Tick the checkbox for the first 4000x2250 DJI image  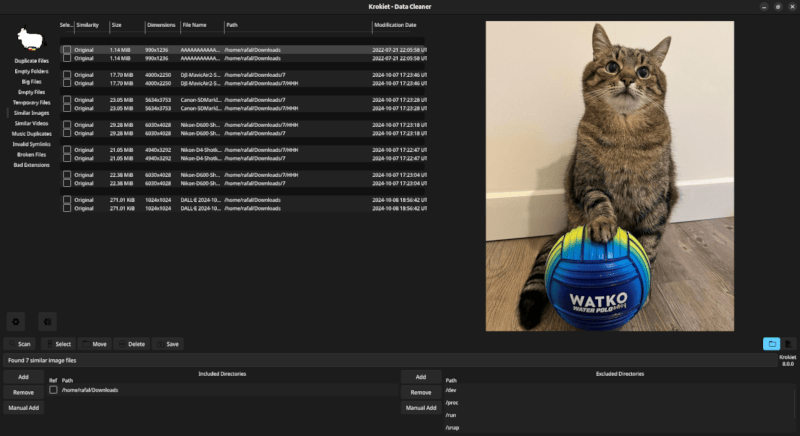(67, 74)
